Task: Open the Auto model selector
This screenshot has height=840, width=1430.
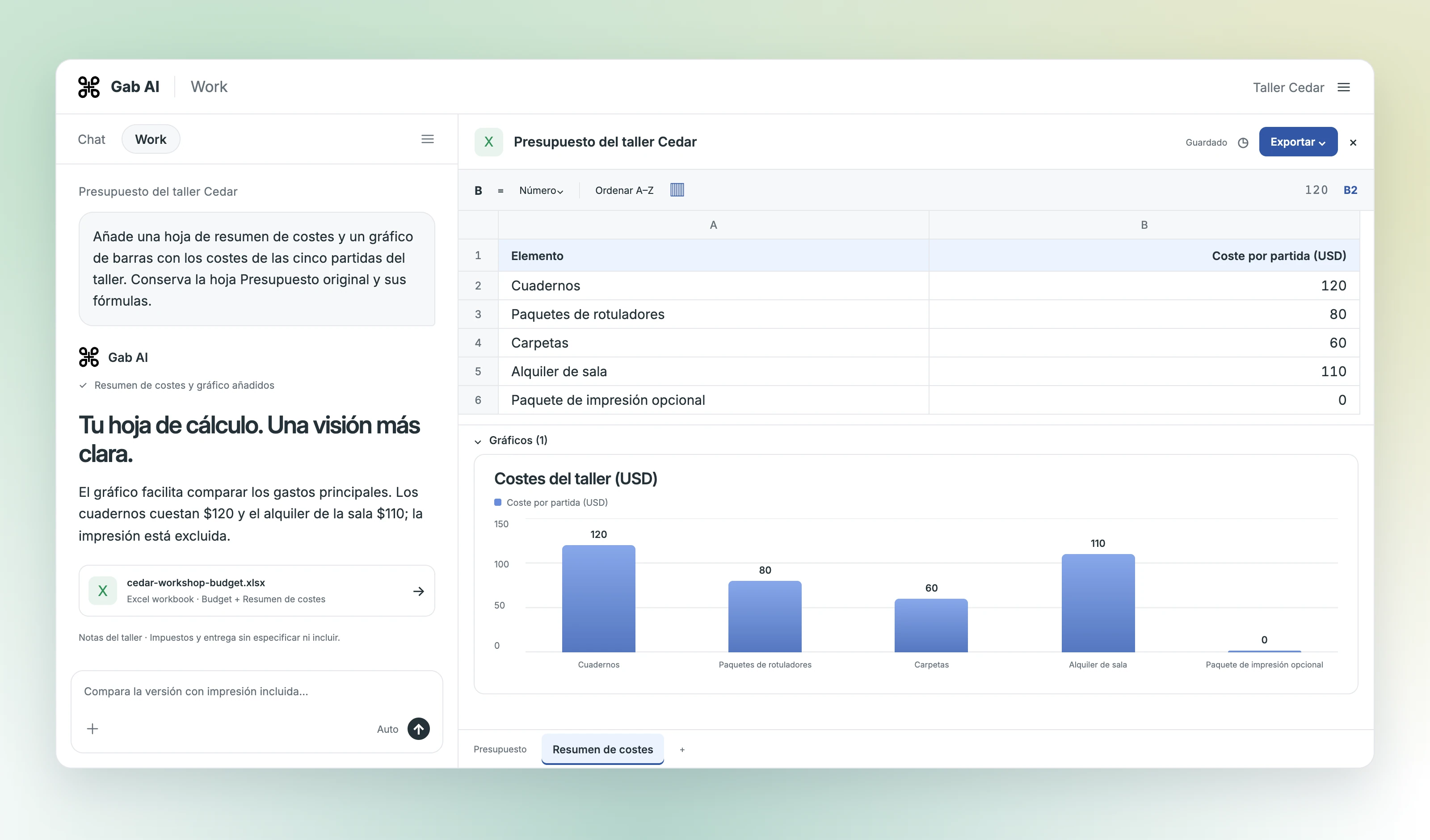Action: 387,729
